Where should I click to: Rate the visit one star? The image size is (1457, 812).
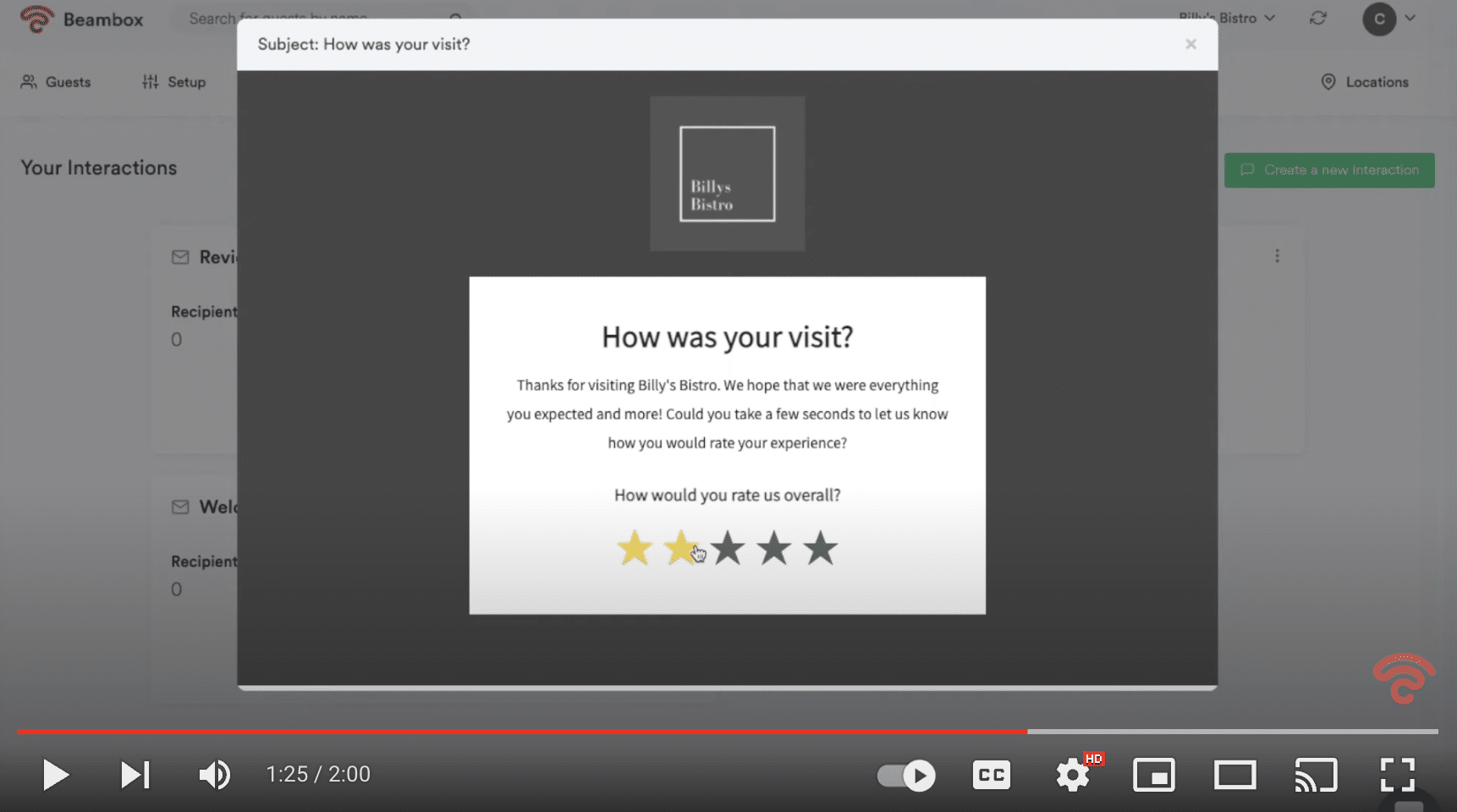[x=635, y=548]
